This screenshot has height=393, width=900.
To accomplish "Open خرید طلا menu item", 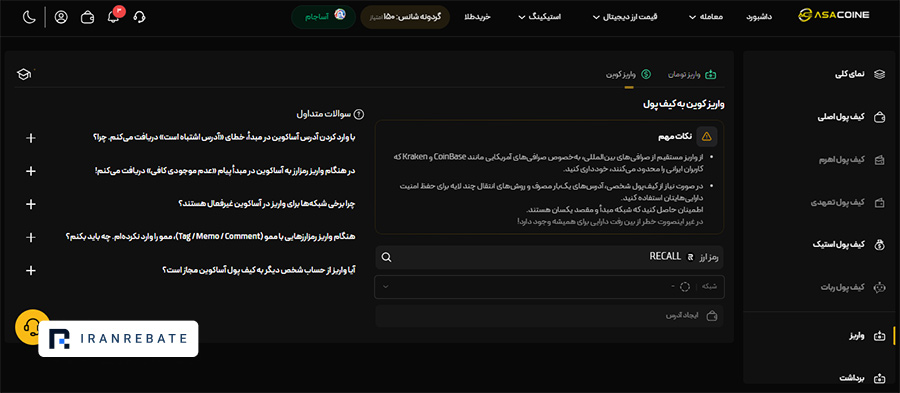I will pos(478,17).
